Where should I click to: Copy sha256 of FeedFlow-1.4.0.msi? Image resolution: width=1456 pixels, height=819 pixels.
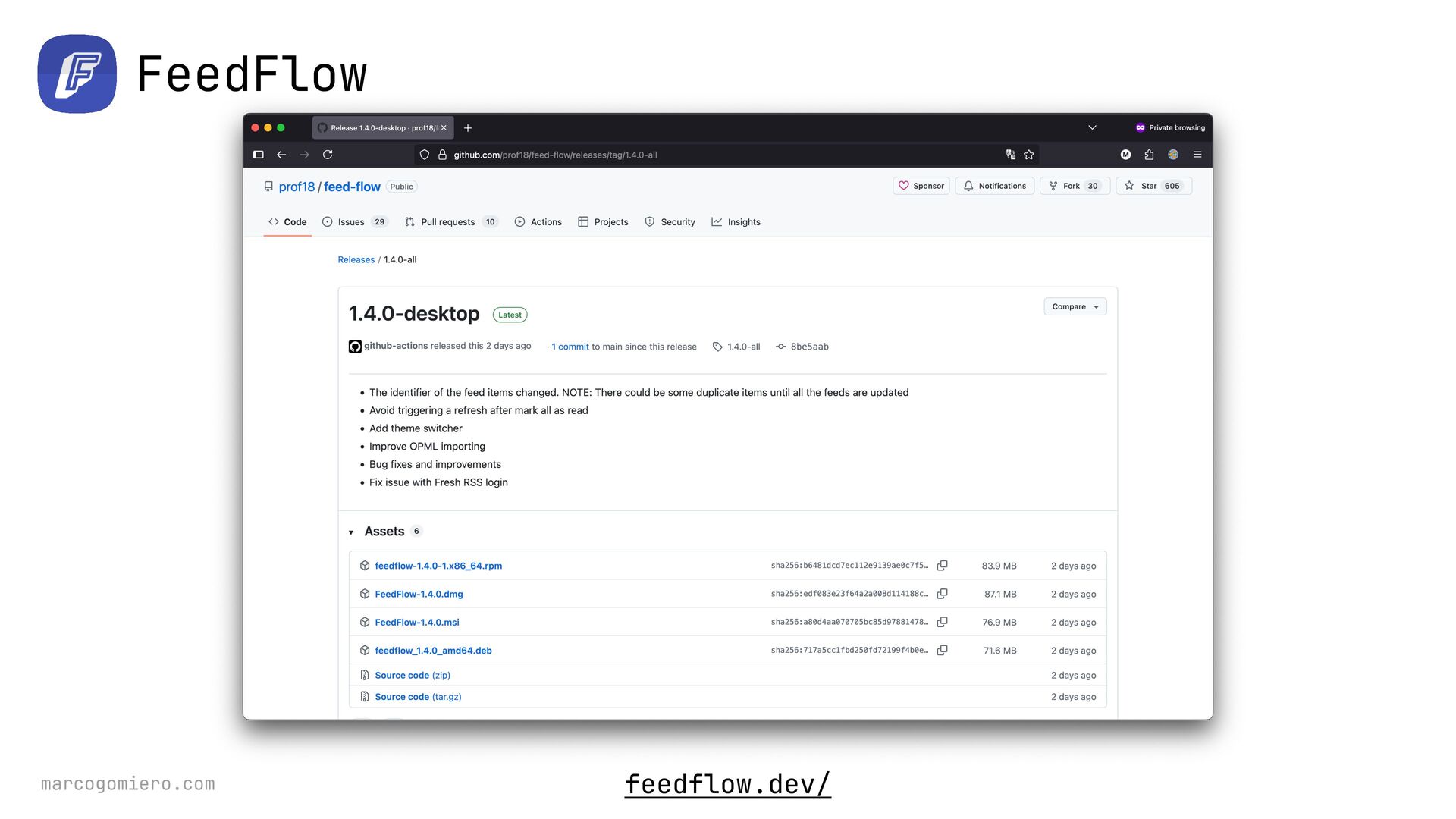point(942,622)
